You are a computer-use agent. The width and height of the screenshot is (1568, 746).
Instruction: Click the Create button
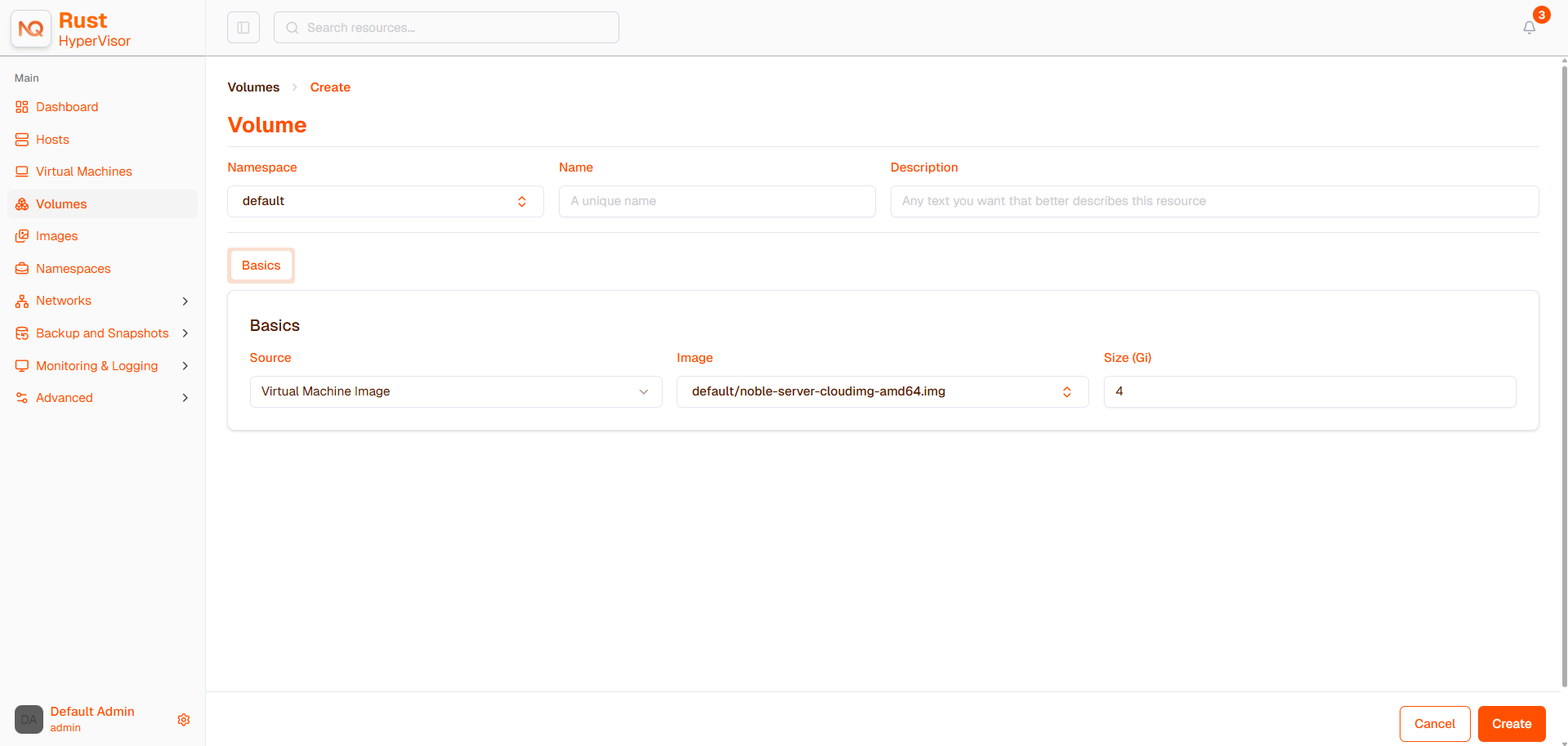[1512, 724]
